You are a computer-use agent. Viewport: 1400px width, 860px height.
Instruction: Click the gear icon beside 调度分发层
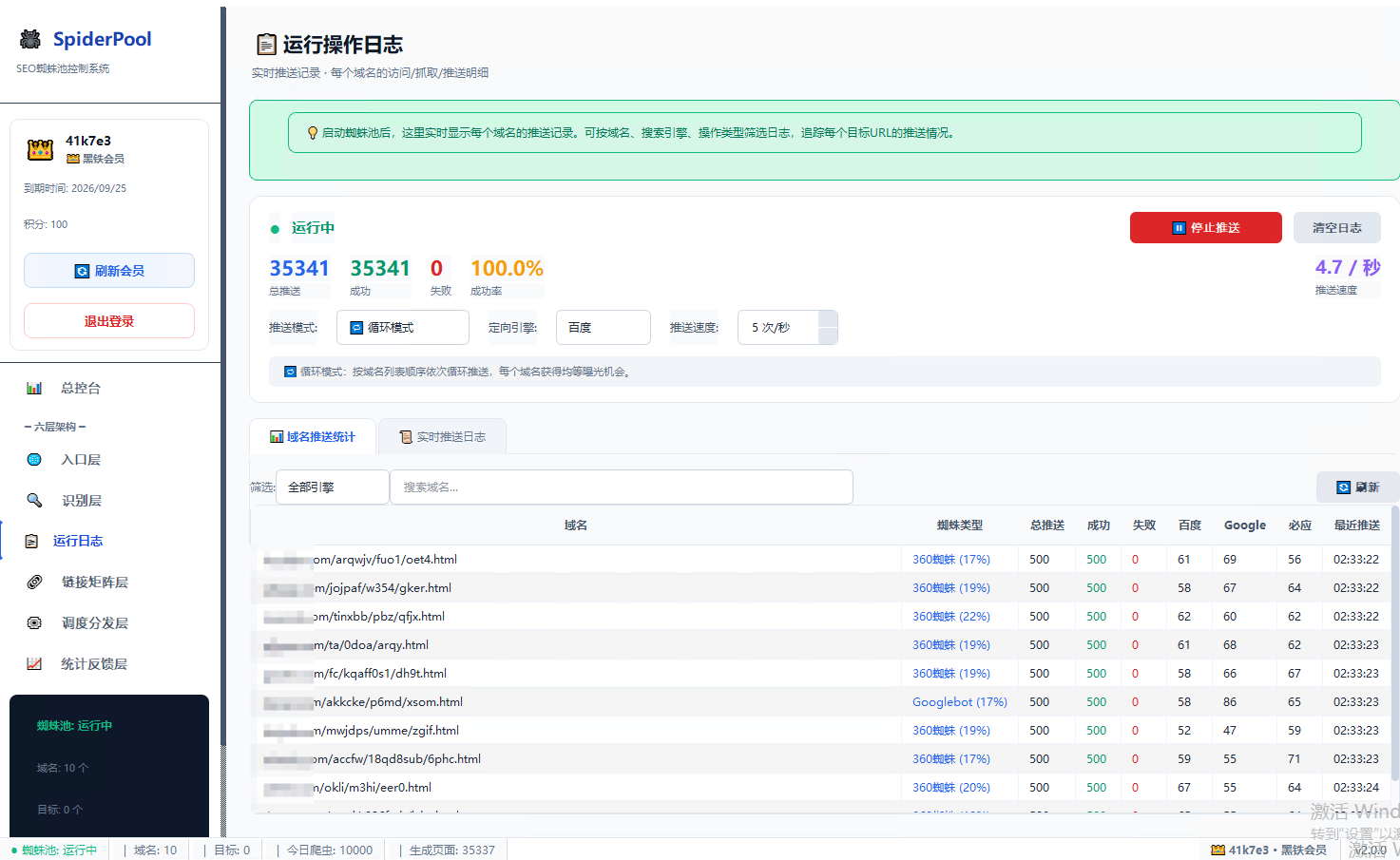pyautogui.click(x=34, y=622)
